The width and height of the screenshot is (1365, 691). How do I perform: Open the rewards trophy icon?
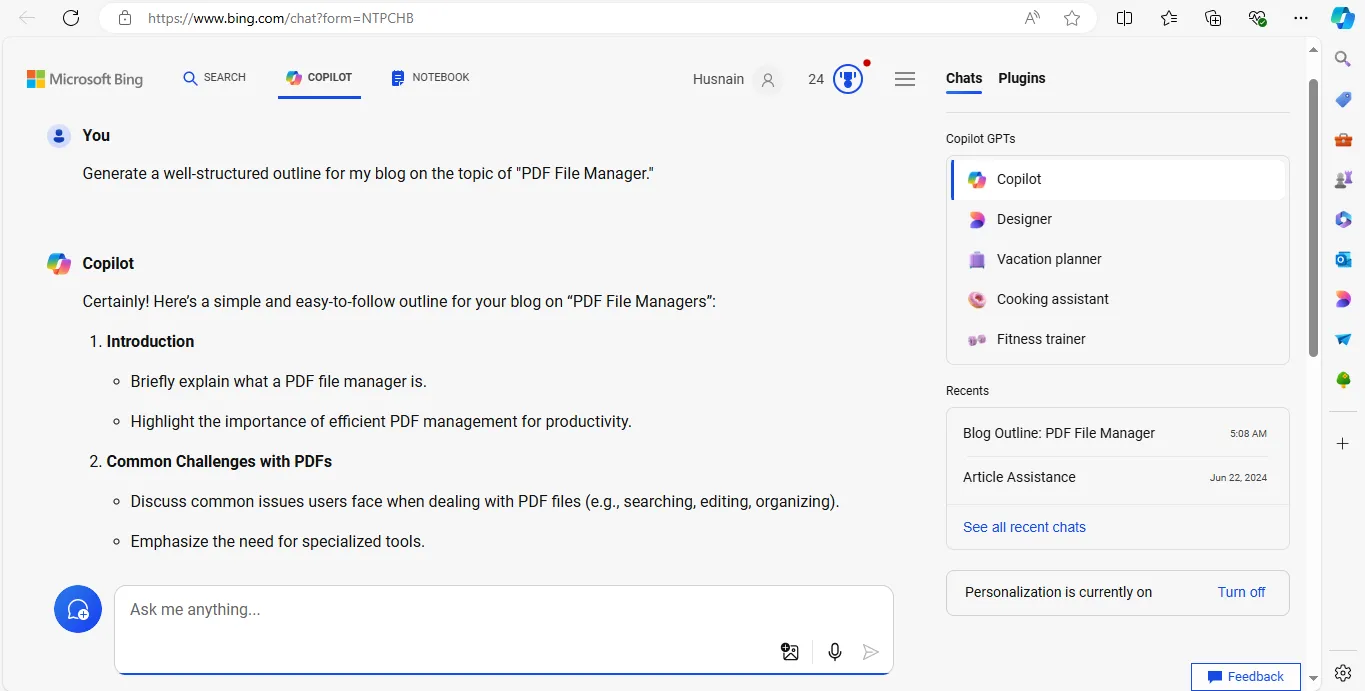(x=848, y=79)
